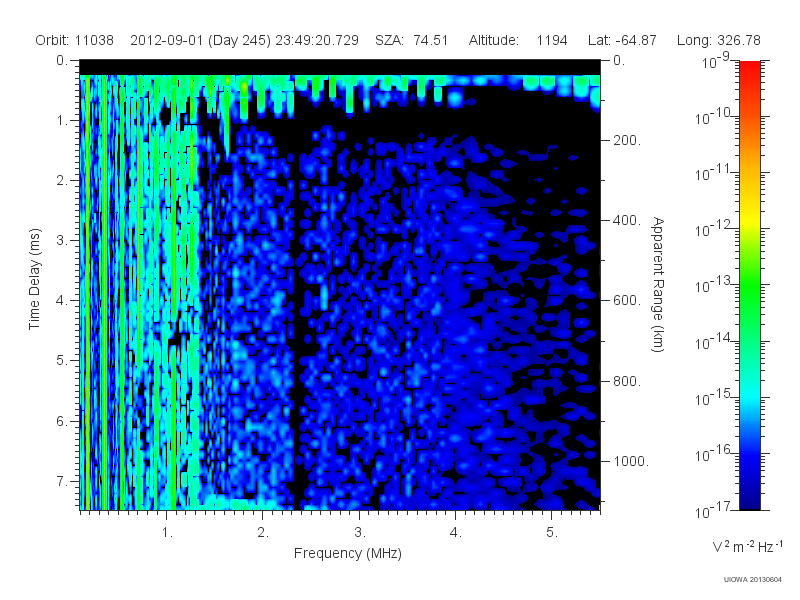The image size is (800, 600).
Task: Click the '5.' tick label on frequency axis
Action: (552, 533)
